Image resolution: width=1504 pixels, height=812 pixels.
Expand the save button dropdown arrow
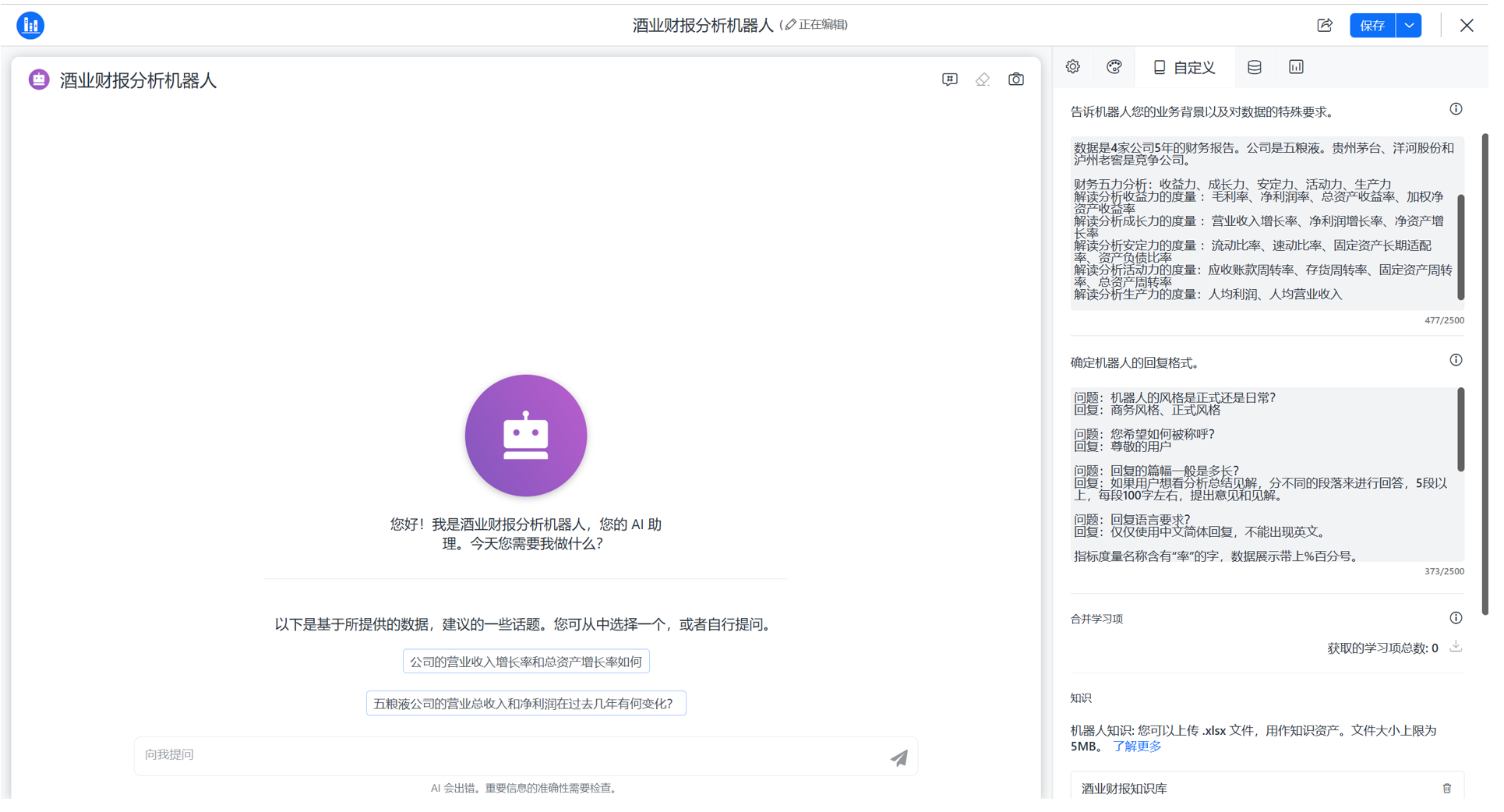coord(1409,25)
